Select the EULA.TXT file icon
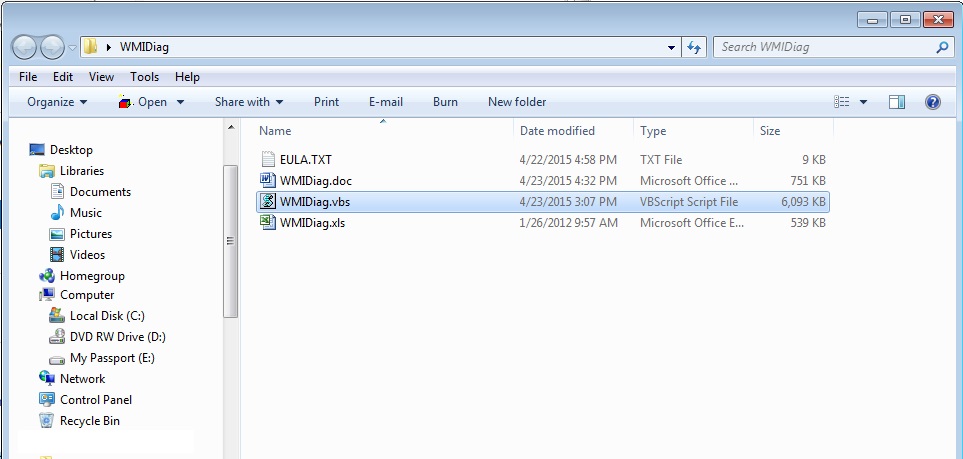Screen dimensions: 963x459 (267, 160)
